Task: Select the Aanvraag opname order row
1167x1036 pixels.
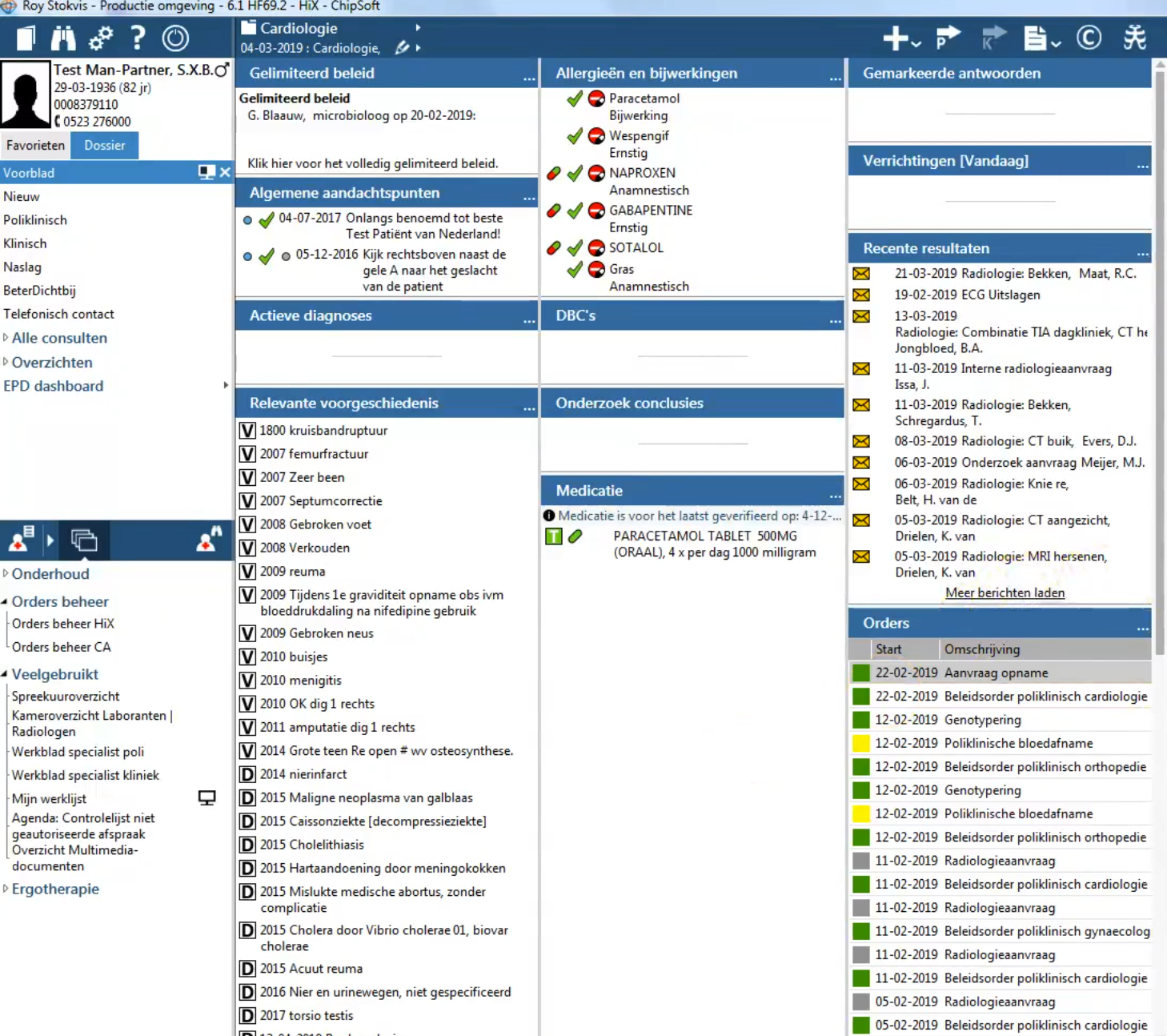Action: [1001, 673]
